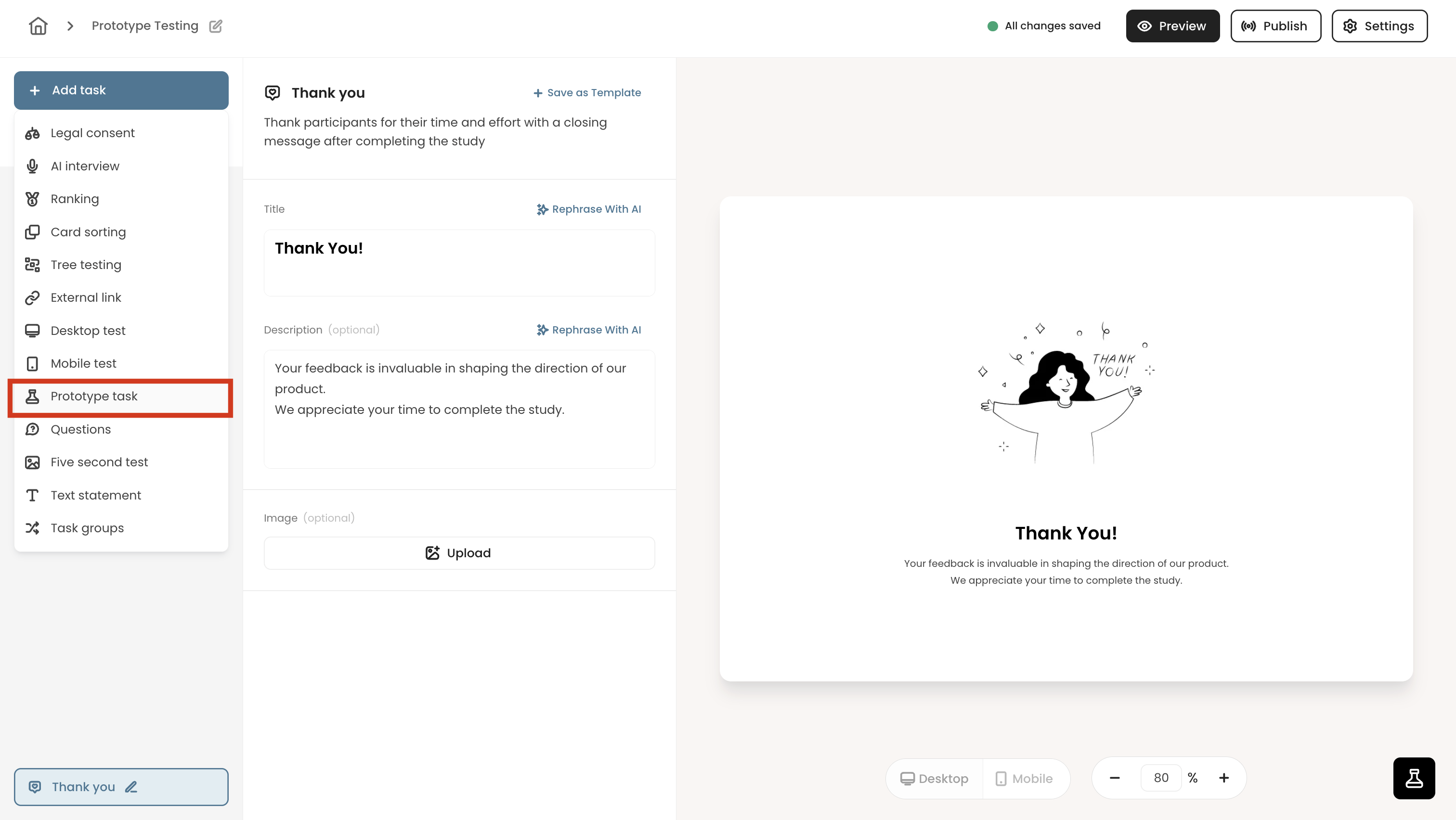Image resolution: width=1456 pixels, height=820 pixels.
Task: Focus the zoom percentage field
Action: pos(1160,778)
